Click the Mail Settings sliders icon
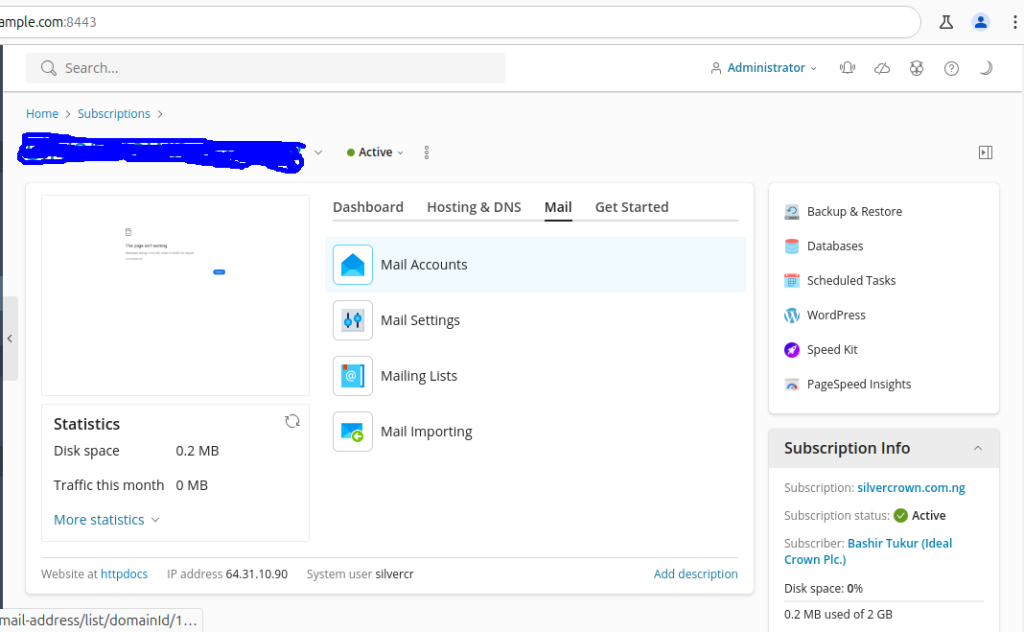The image size is (1024, 632). click(x=352, y=321)
